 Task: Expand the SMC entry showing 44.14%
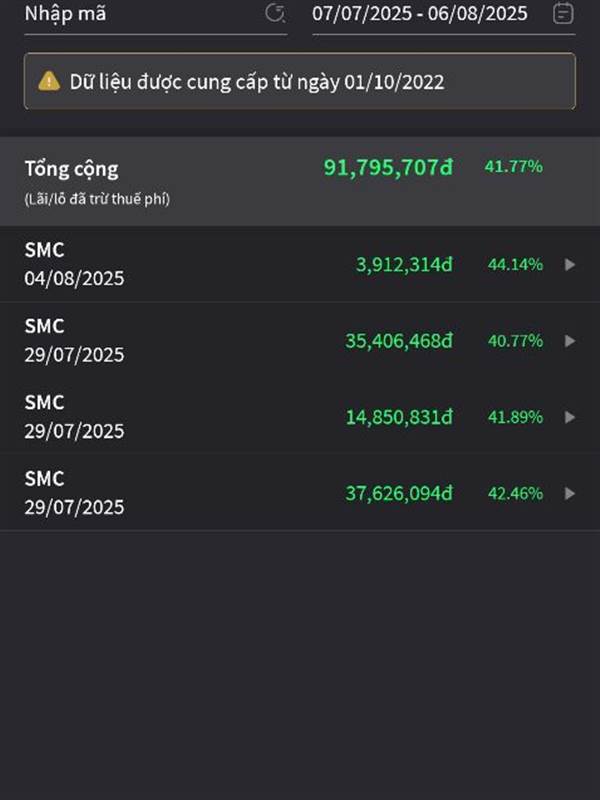click(x=570, y=264)
